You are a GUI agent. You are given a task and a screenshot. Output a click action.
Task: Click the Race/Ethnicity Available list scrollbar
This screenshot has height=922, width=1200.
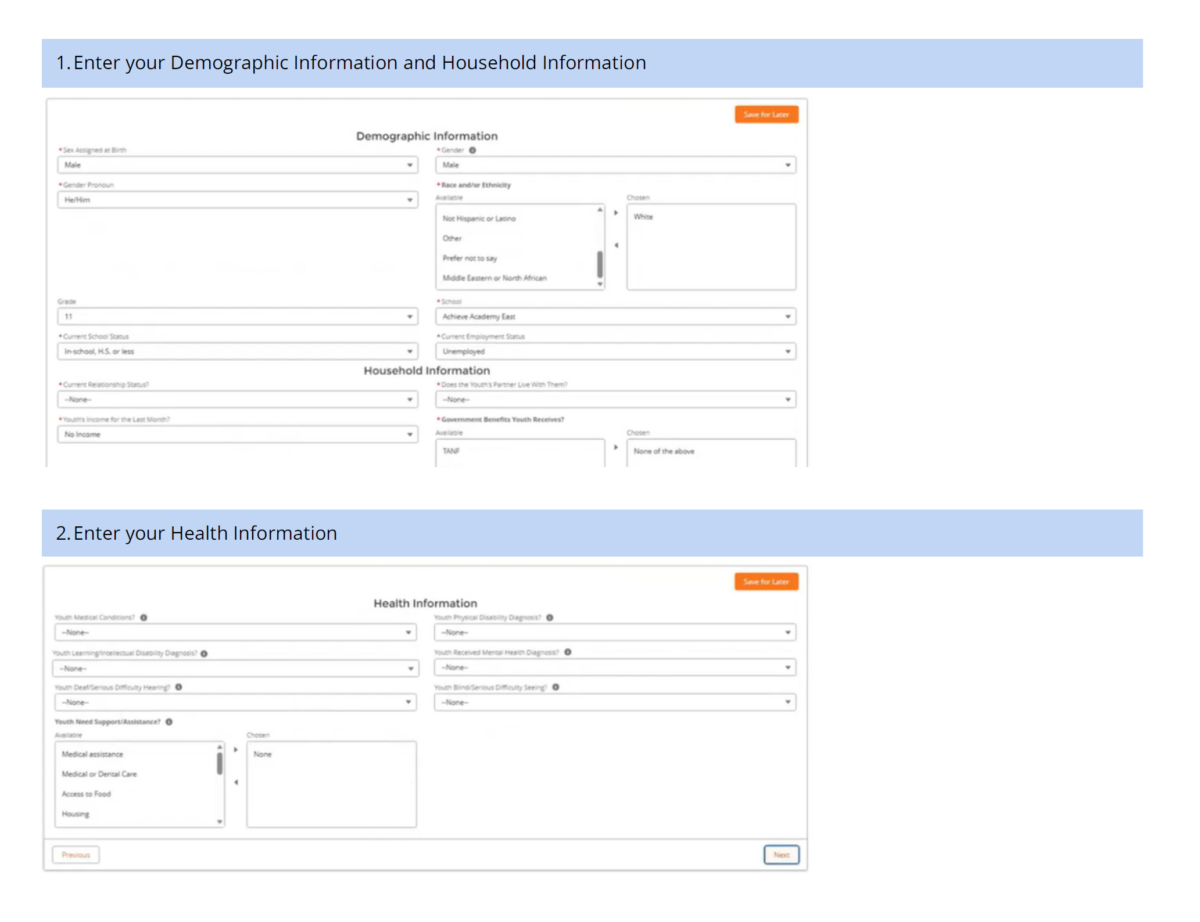tap(600, 264)
